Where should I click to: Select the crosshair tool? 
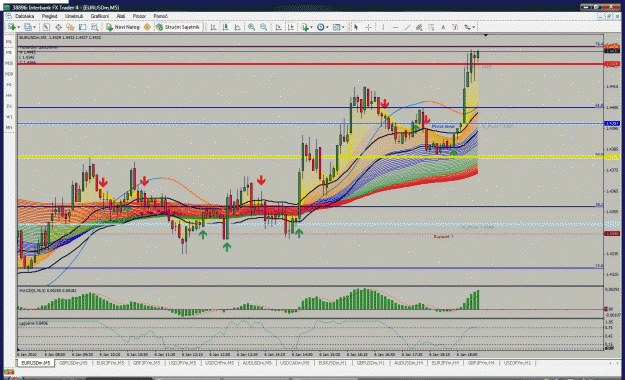(368, 27)
